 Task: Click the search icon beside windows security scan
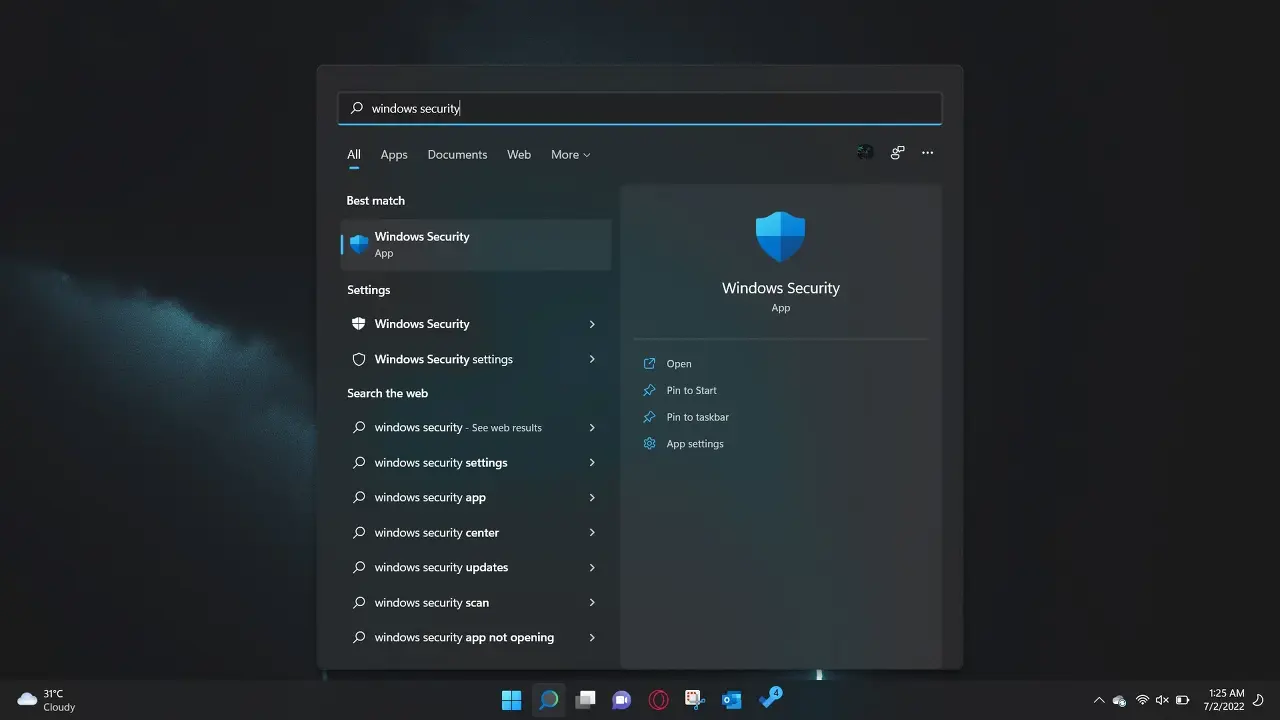(359, 603)
